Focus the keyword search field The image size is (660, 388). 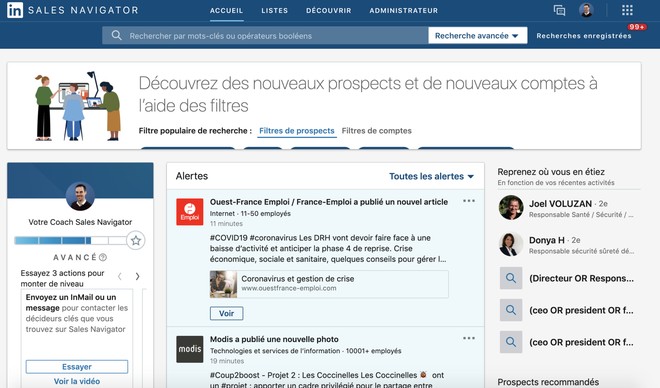[x=265, y=36]
